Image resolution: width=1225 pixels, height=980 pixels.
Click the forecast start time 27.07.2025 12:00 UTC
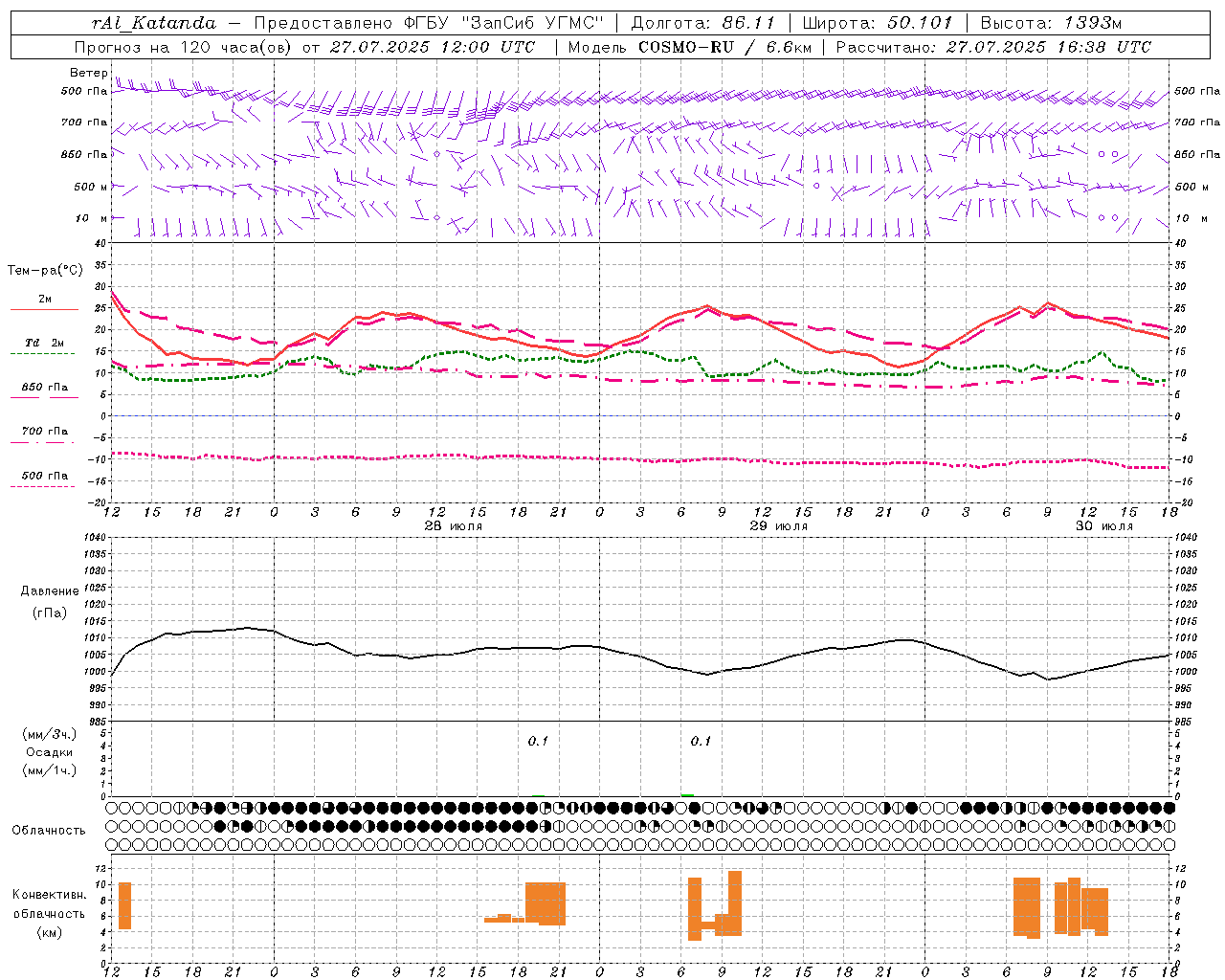tap(433, 47)
